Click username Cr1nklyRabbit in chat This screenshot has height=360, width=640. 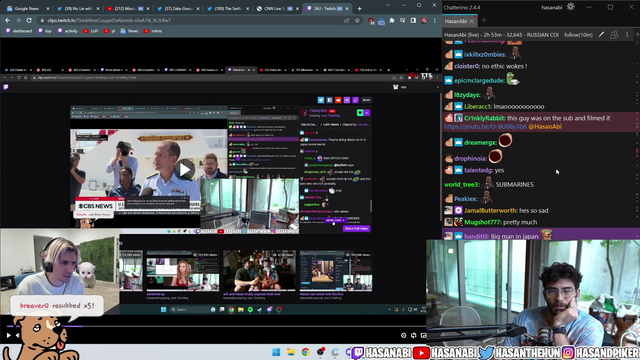pos(484,118)
